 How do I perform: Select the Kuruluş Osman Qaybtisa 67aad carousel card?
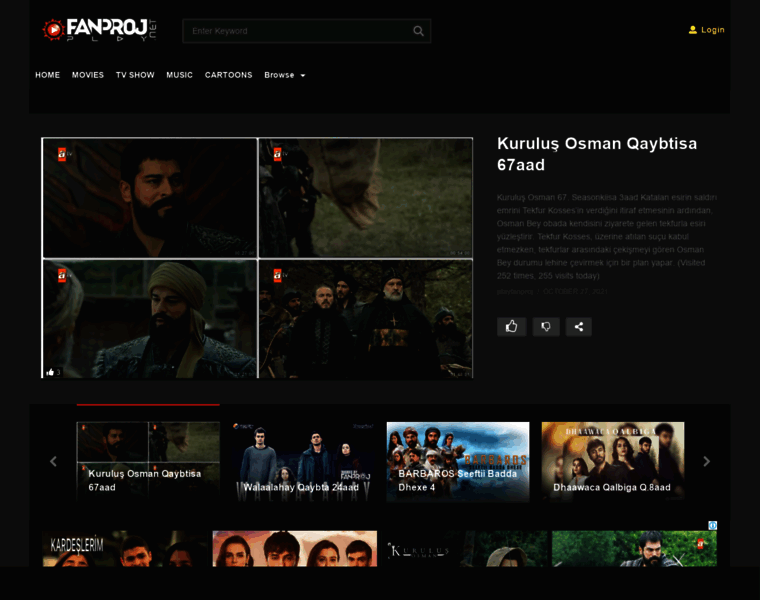pos(148,461)
